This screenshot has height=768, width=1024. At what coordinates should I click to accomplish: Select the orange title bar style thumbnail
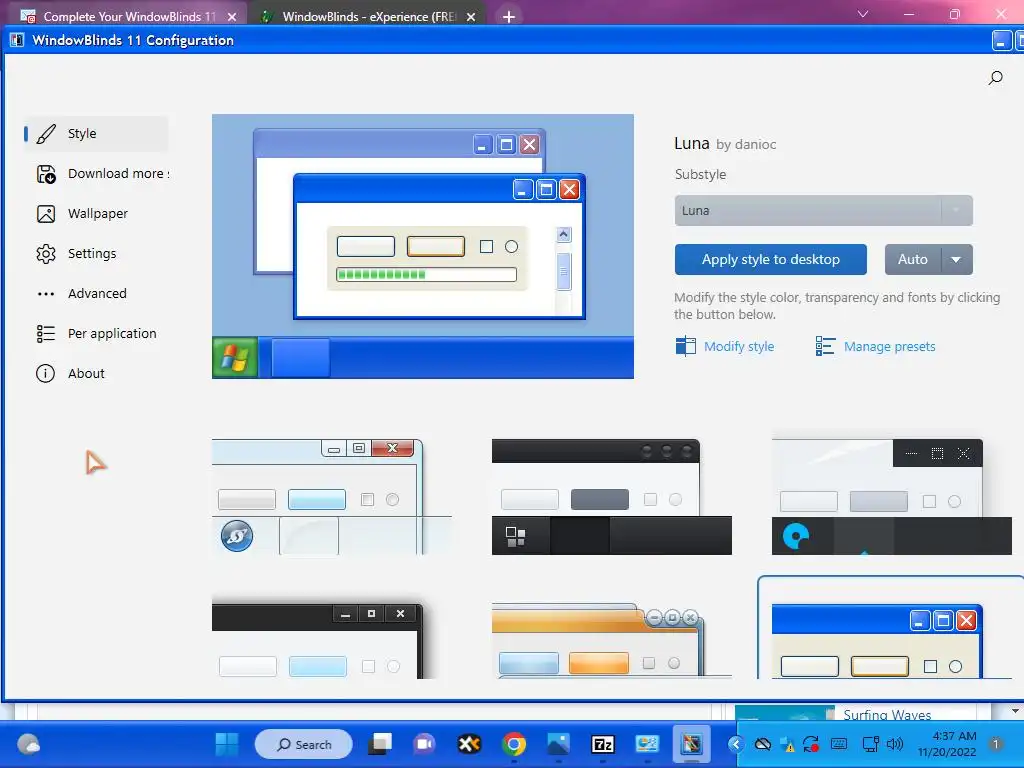611,641
